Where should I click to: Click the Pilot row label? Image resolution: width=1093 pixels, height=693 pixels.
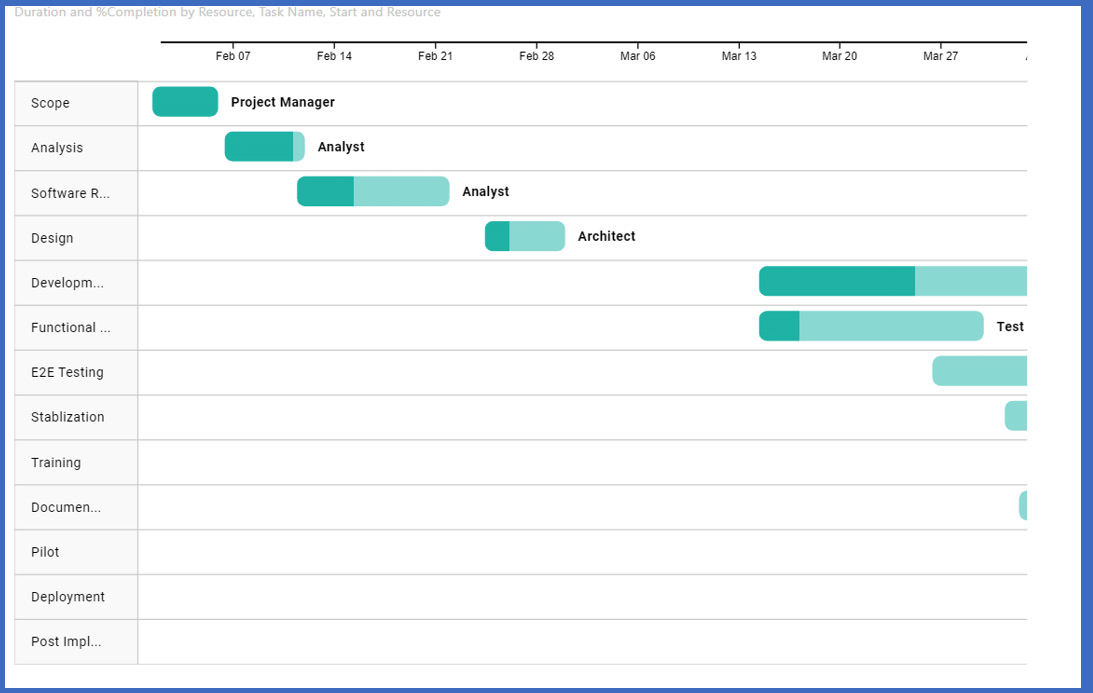pyautogui.click(x=45, y=552)
